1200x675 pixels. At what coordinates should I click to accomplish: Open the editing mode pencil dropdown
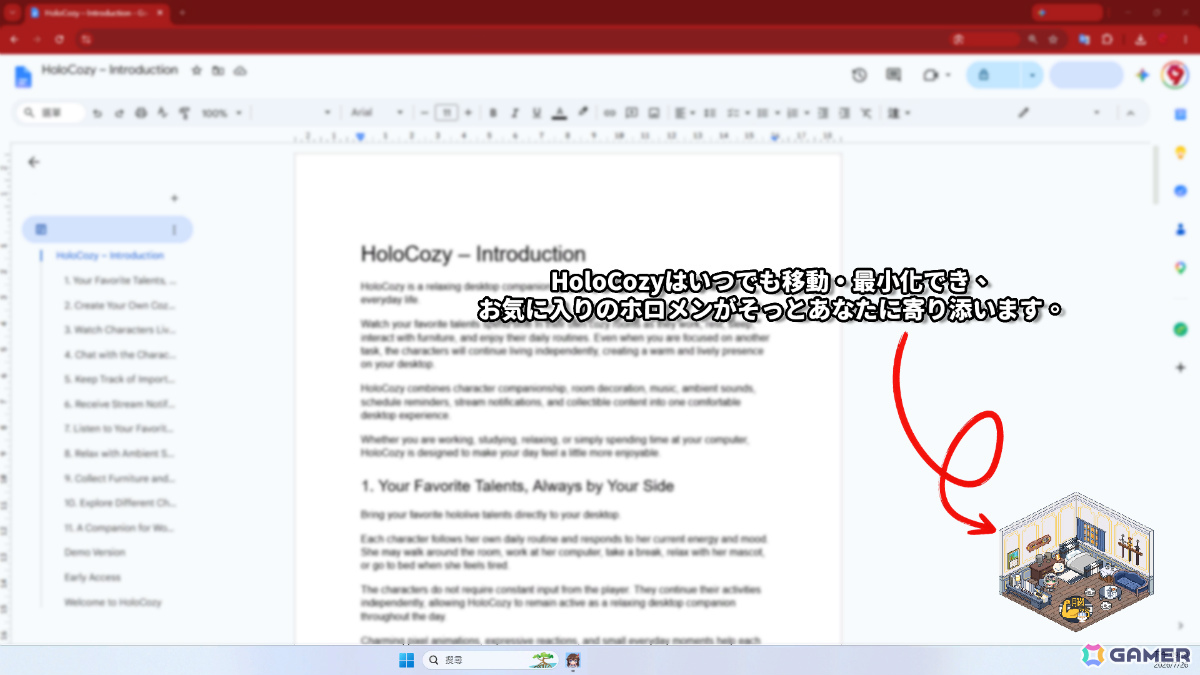click(x=1060, y=113)
